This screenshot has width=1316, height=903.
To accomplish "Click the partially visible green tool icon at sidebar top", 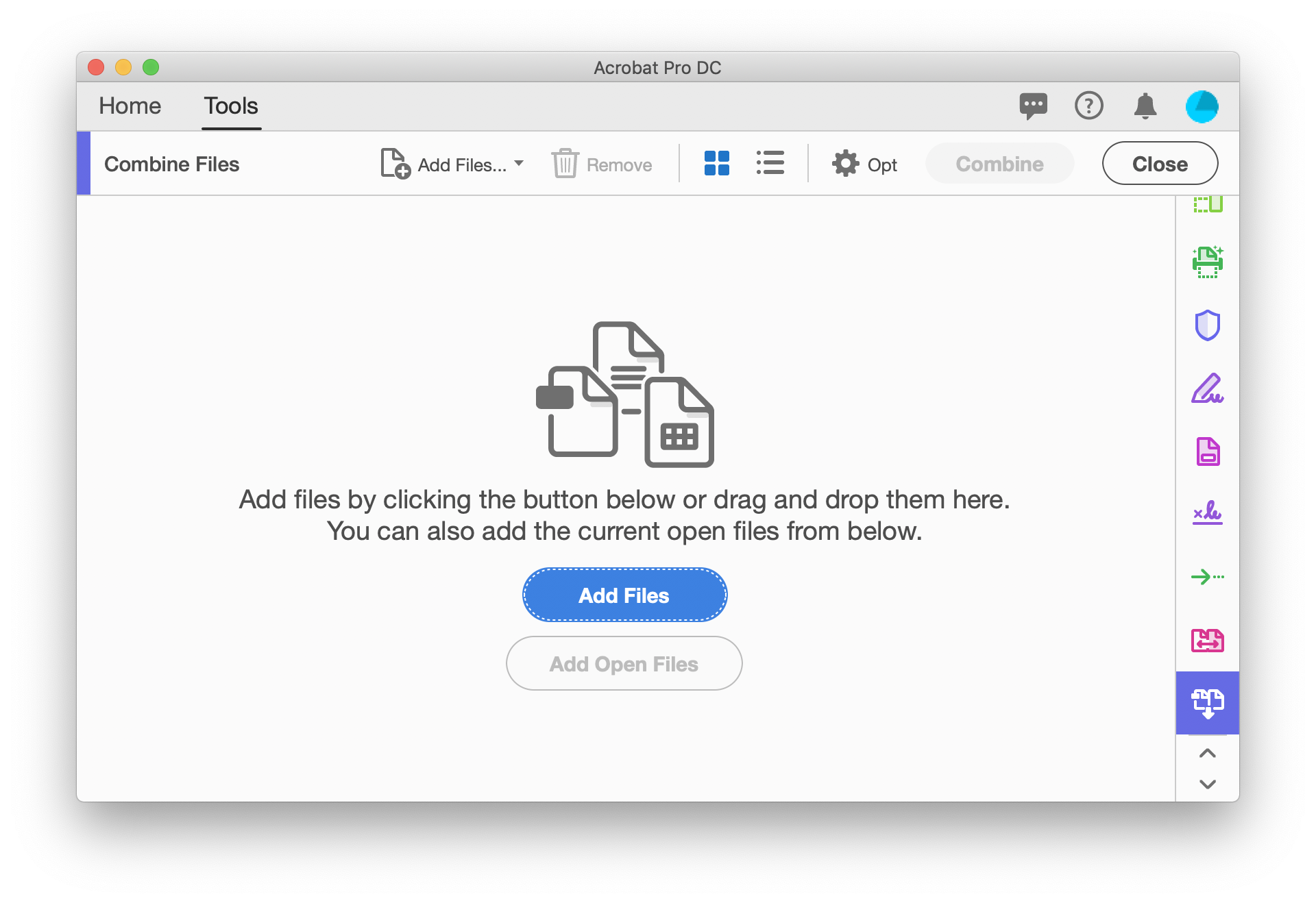I will click(x=1208, y=204).
